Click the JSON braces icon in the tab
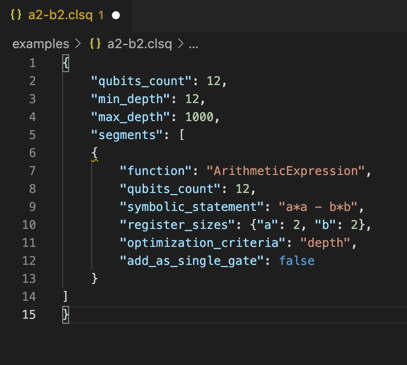 (16, 15)
